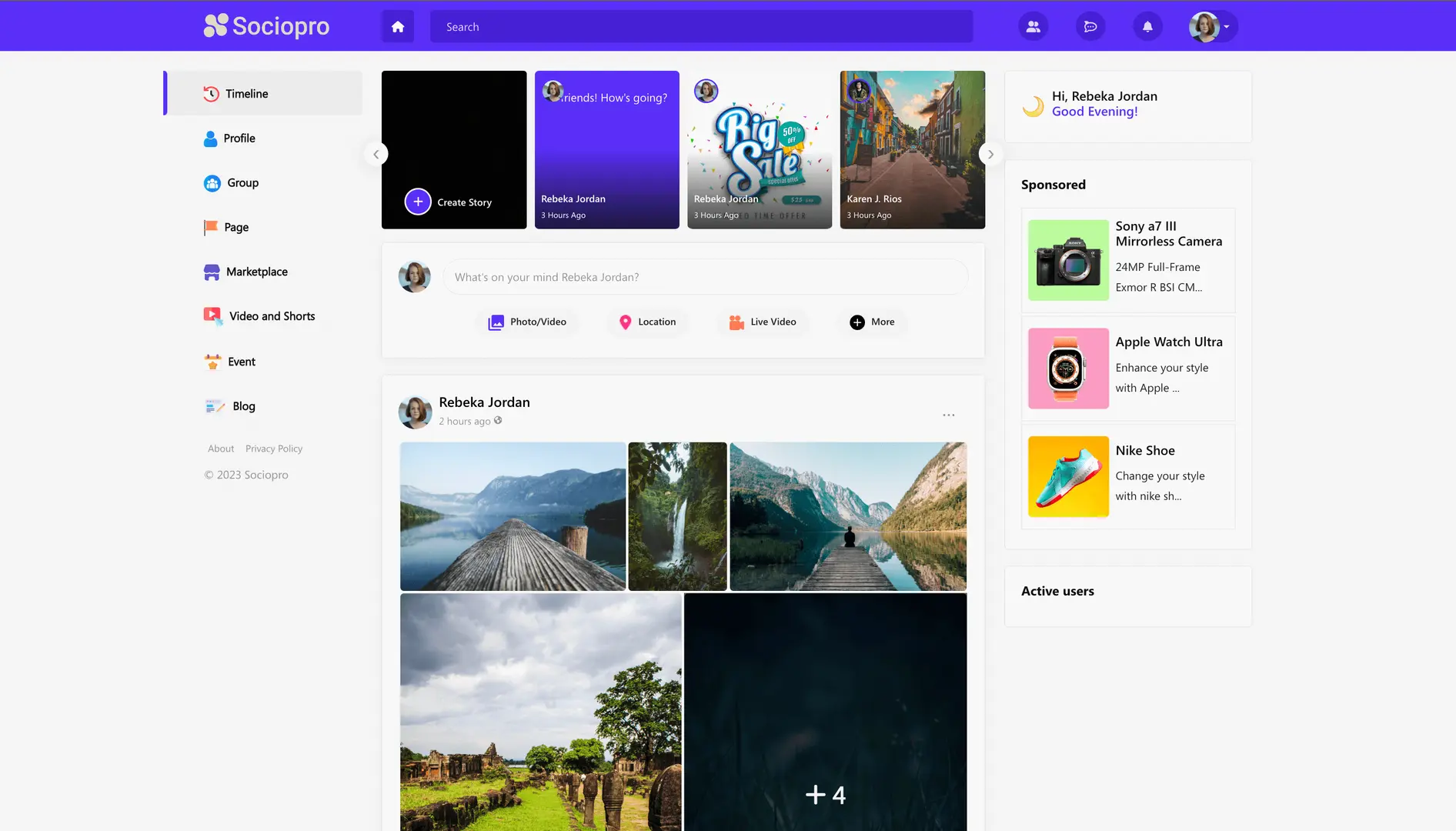Open the Privacy Policy link
The height and width of the screenshot is (831, 1456).
(x=273, y=449)
